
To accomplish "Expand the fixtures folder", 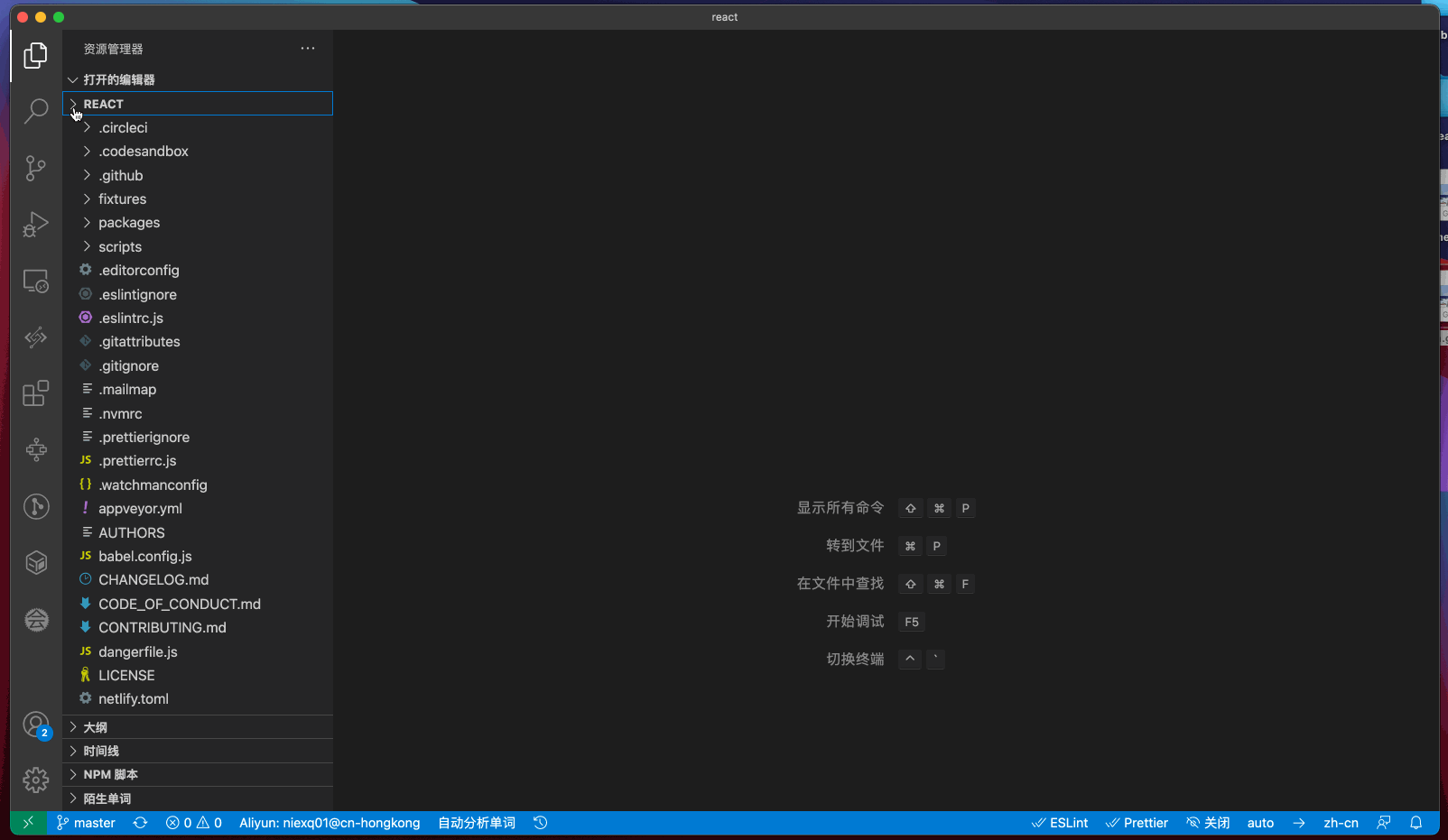I will 198,199.
